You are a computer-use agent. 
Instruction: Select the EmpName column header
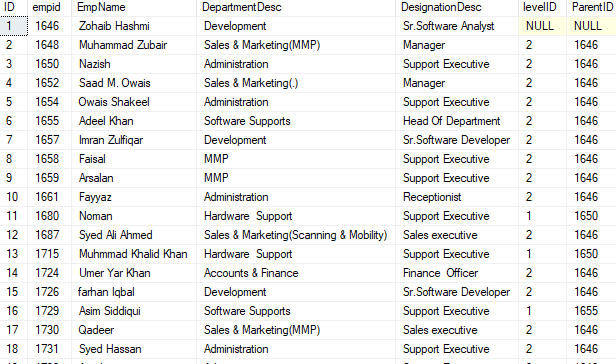coord(134,7)
